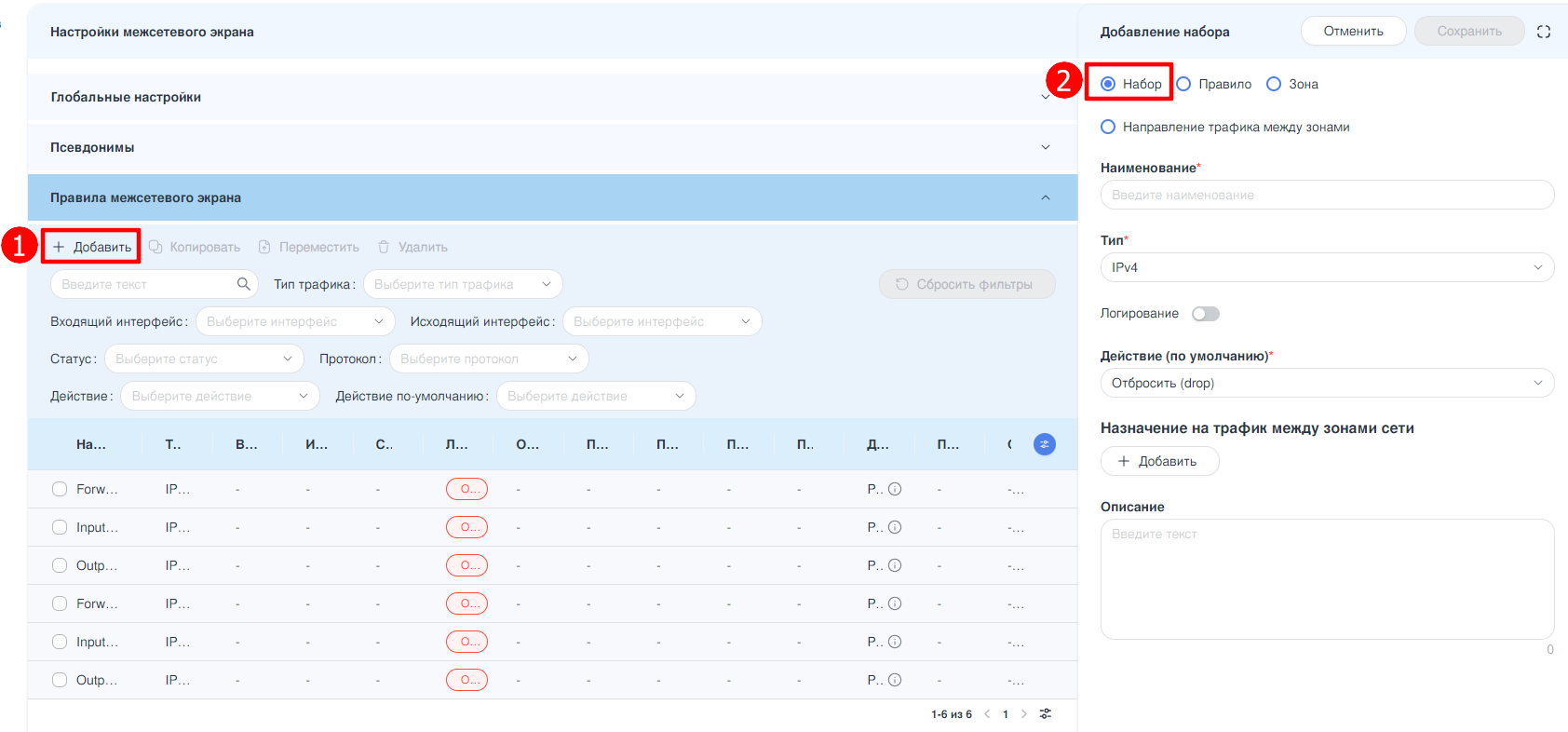
Task: Click the Copy (Копировать) toolbar icon
Action: pyautogui.click(x=156, y=247)
